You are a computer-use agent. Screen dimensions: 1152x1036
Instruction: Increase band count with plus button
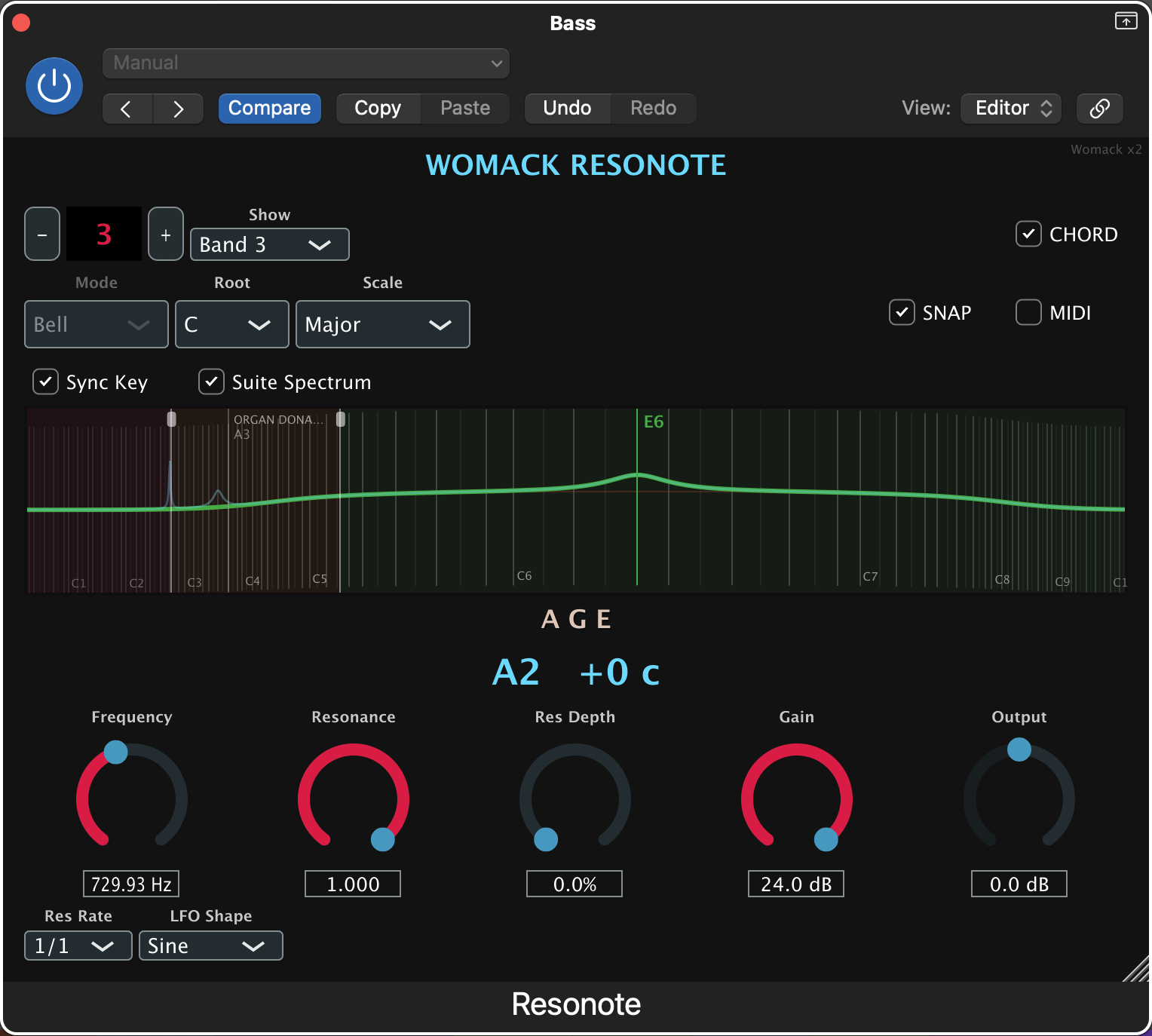point(166,234)
